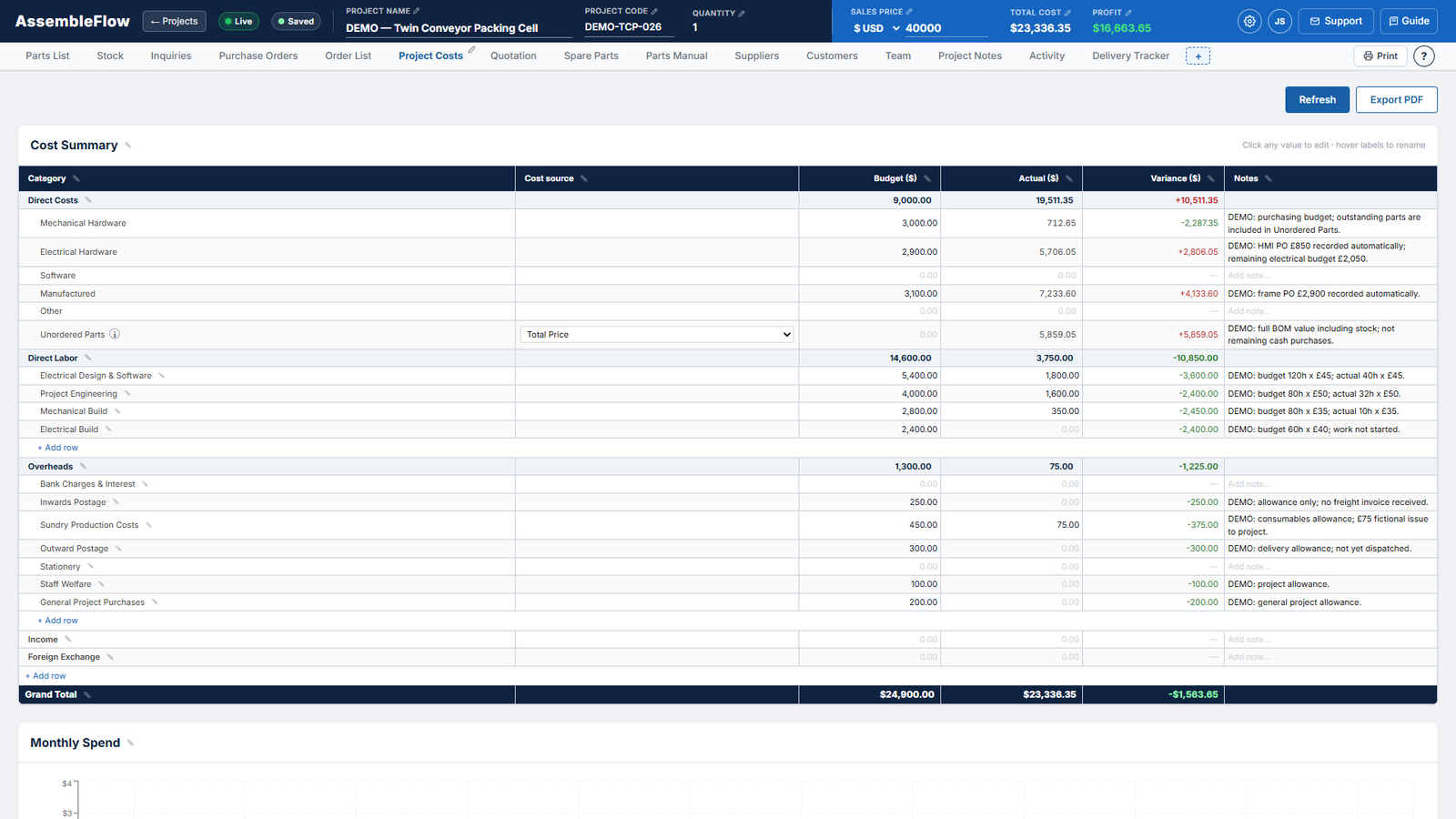Open the JS user avatar menu
1456x819 pixels.
(x=1279, y=21)
